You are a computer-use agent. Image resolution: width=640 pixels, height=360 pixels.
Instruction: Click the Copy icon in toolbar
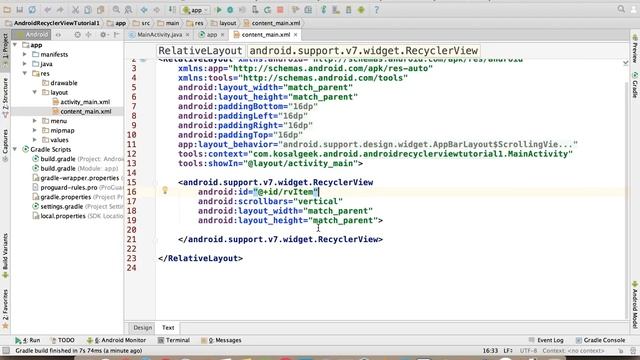pos(88,9)
